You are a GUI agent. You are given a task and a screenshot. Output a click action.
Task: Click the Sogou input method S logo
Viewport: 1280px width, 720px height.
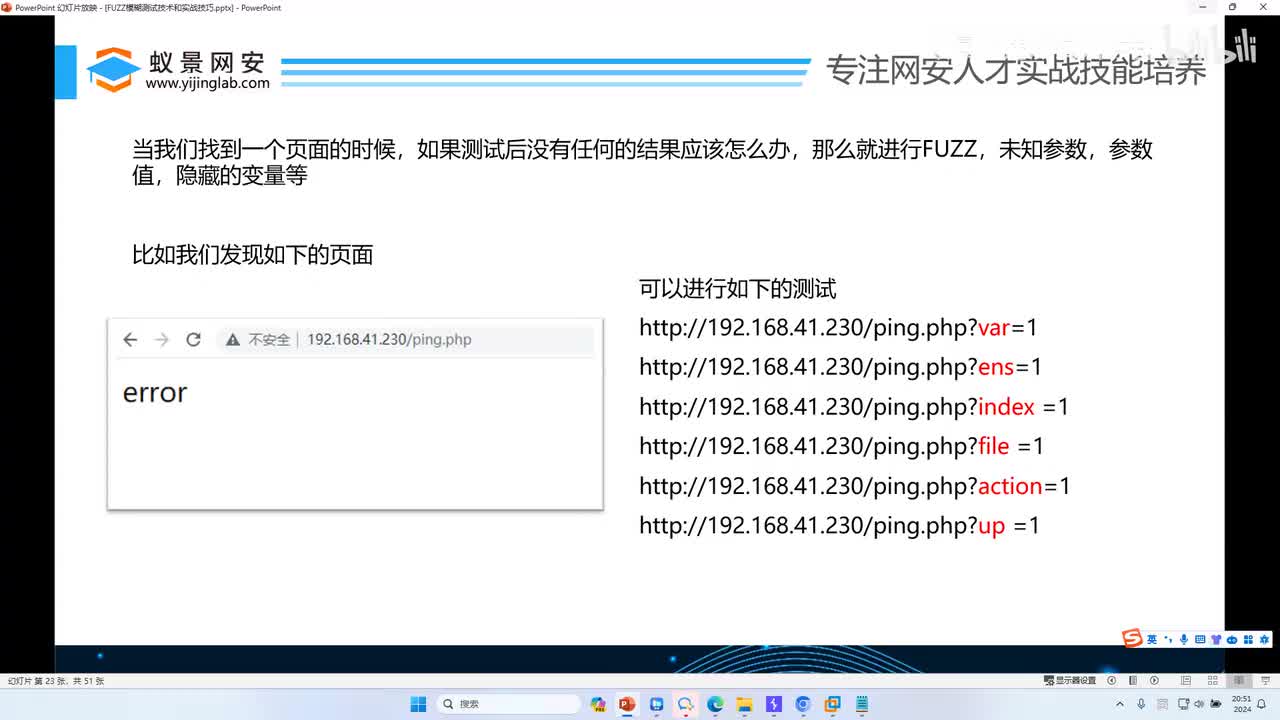tap(1132, 638)
